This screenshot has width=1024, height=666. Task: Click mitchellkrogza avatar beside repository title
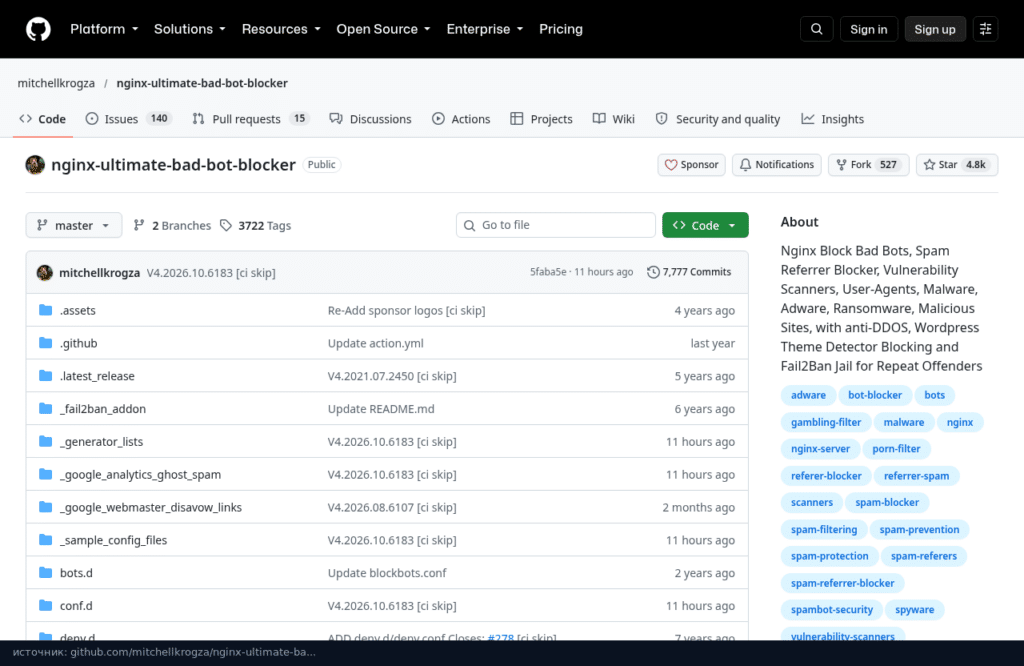35,165
